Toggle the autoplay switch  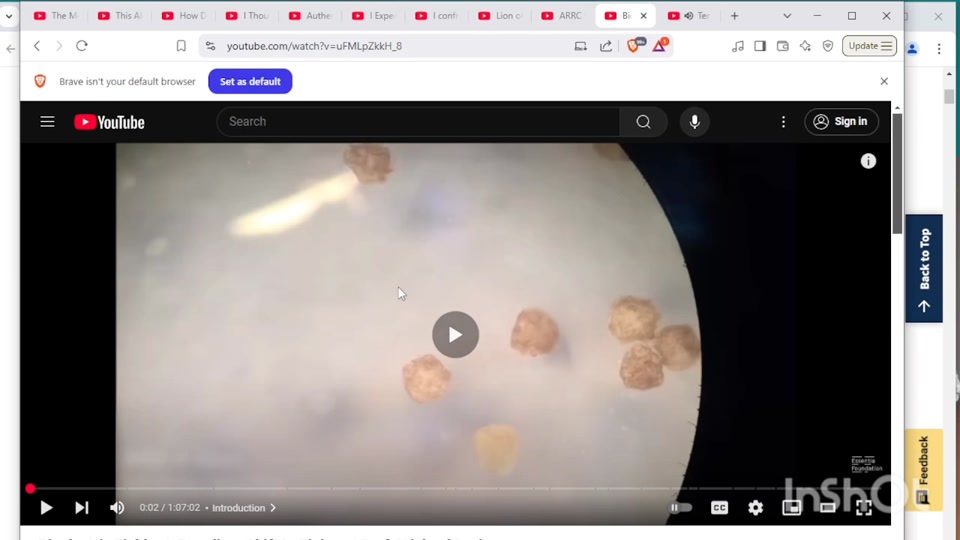[x=681, y=508]
